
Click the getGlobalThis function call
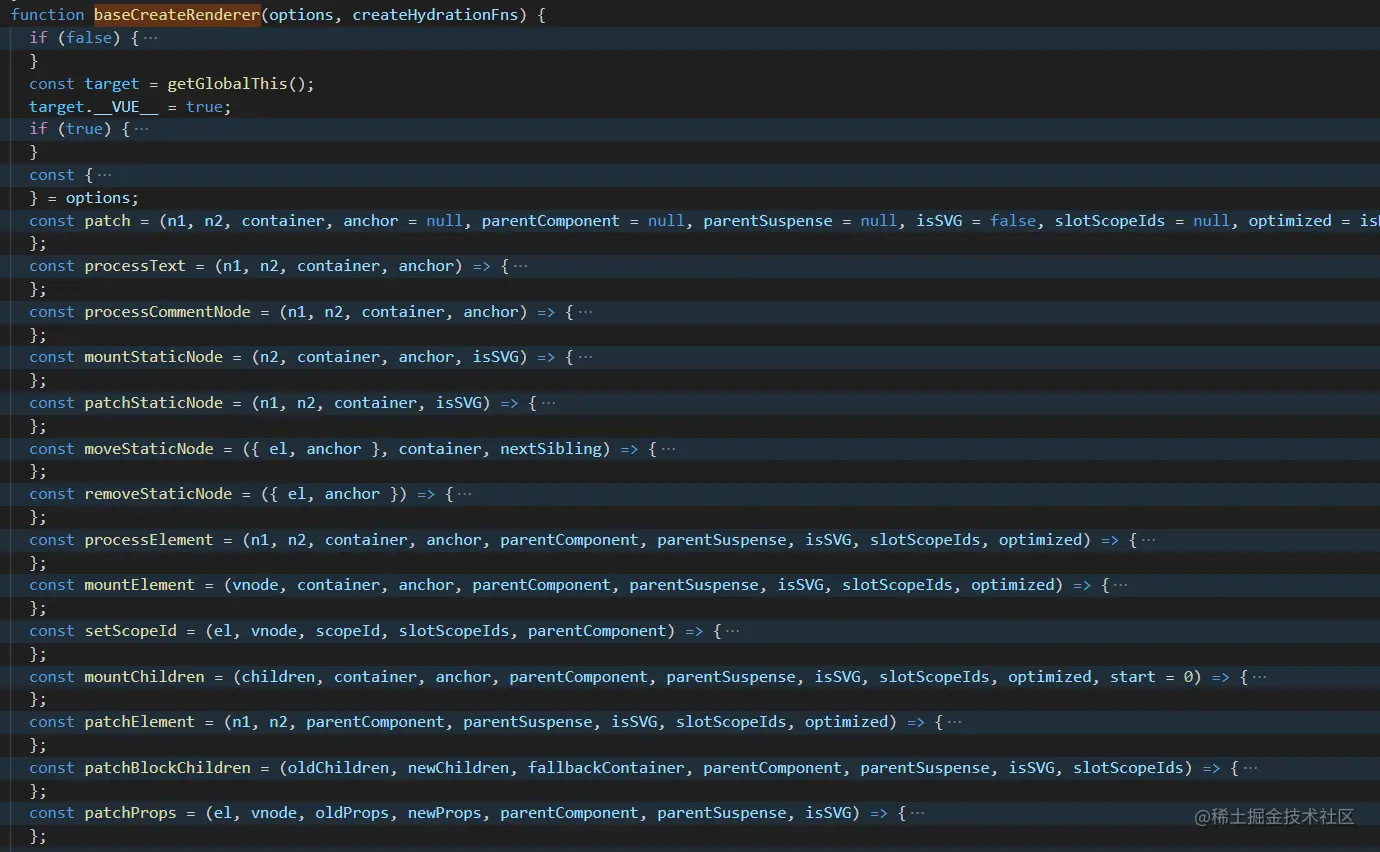click(227, 84)
